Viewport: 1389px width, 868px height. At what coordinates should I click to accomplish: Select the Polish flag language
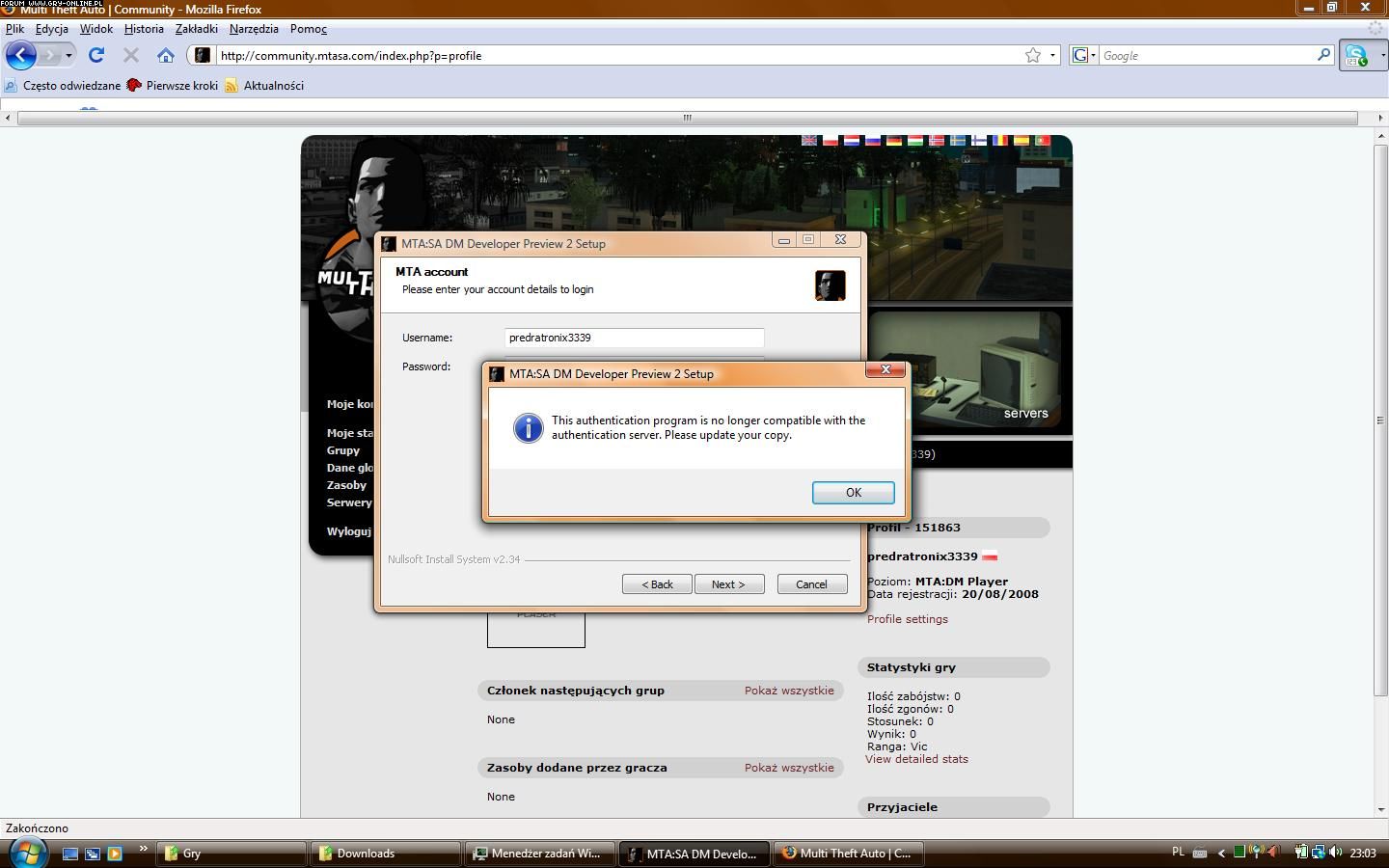click(831, 141)
